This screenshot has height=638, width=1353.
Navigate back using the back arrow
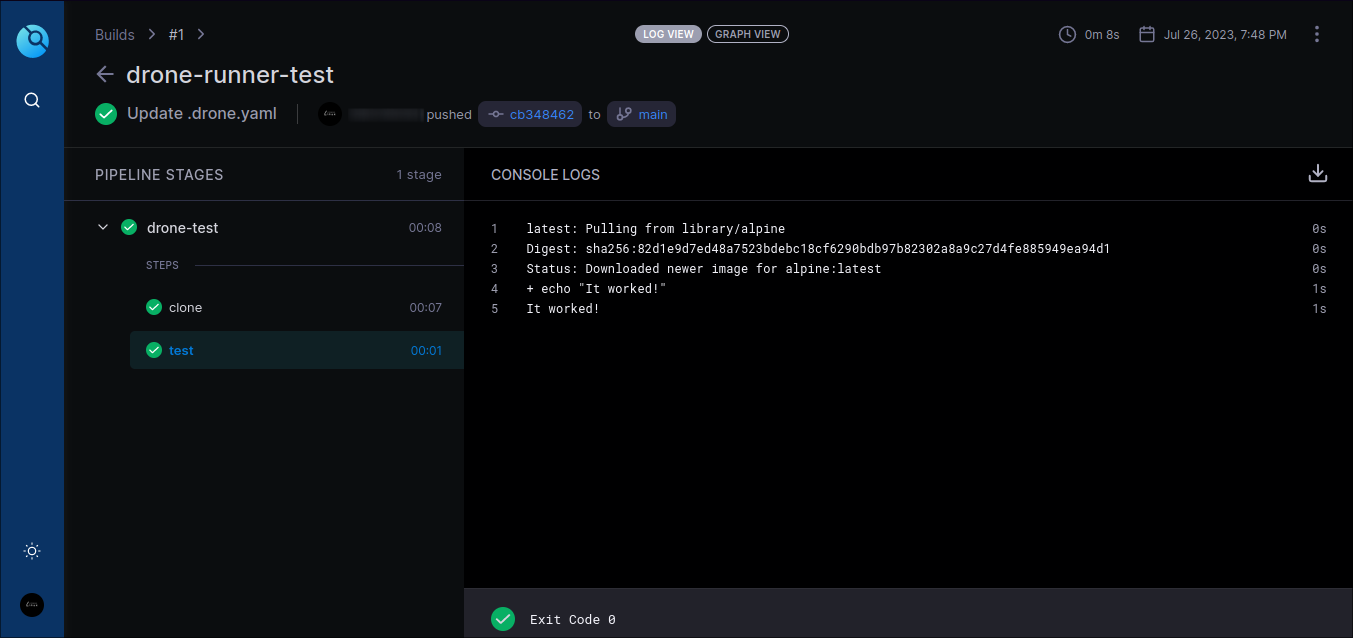[105, 74]
